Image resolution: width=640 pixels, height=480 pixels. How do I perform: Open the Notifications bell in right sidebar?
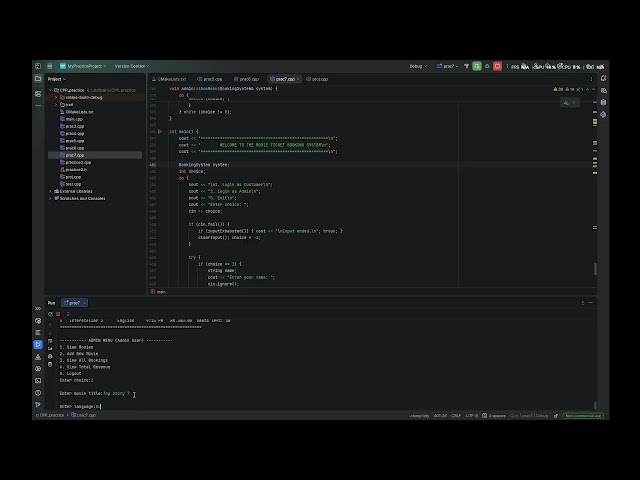(604, 78)
